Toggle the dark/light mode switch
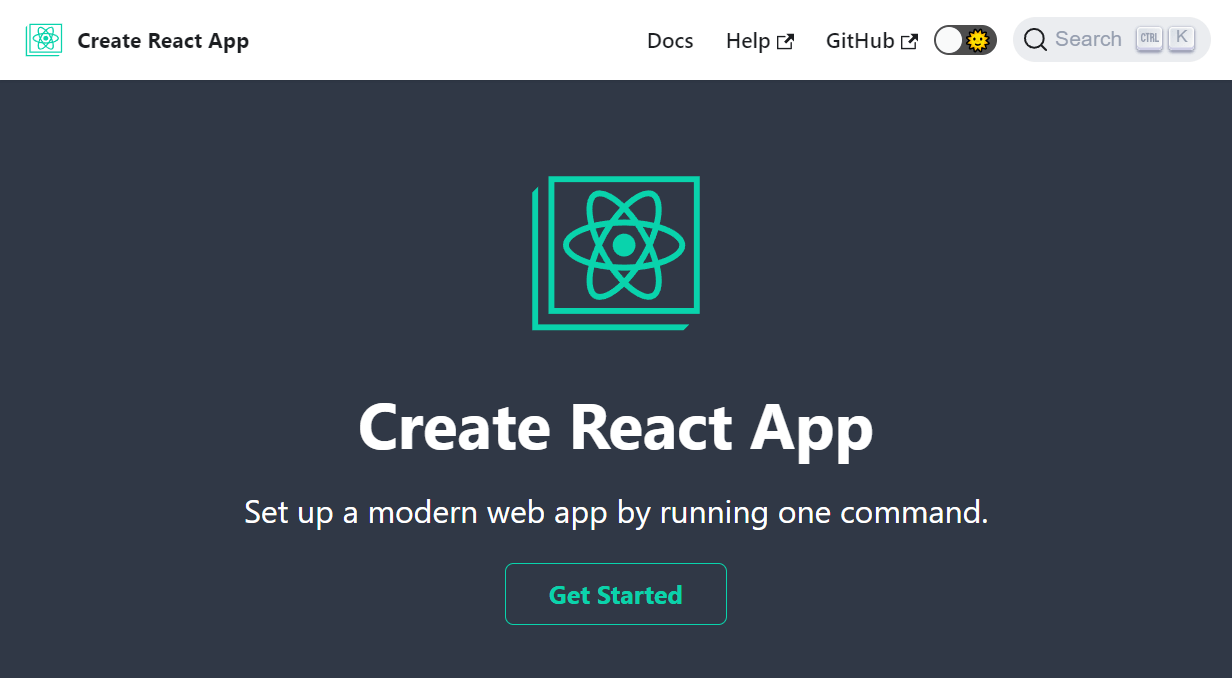 pos(965,40)
